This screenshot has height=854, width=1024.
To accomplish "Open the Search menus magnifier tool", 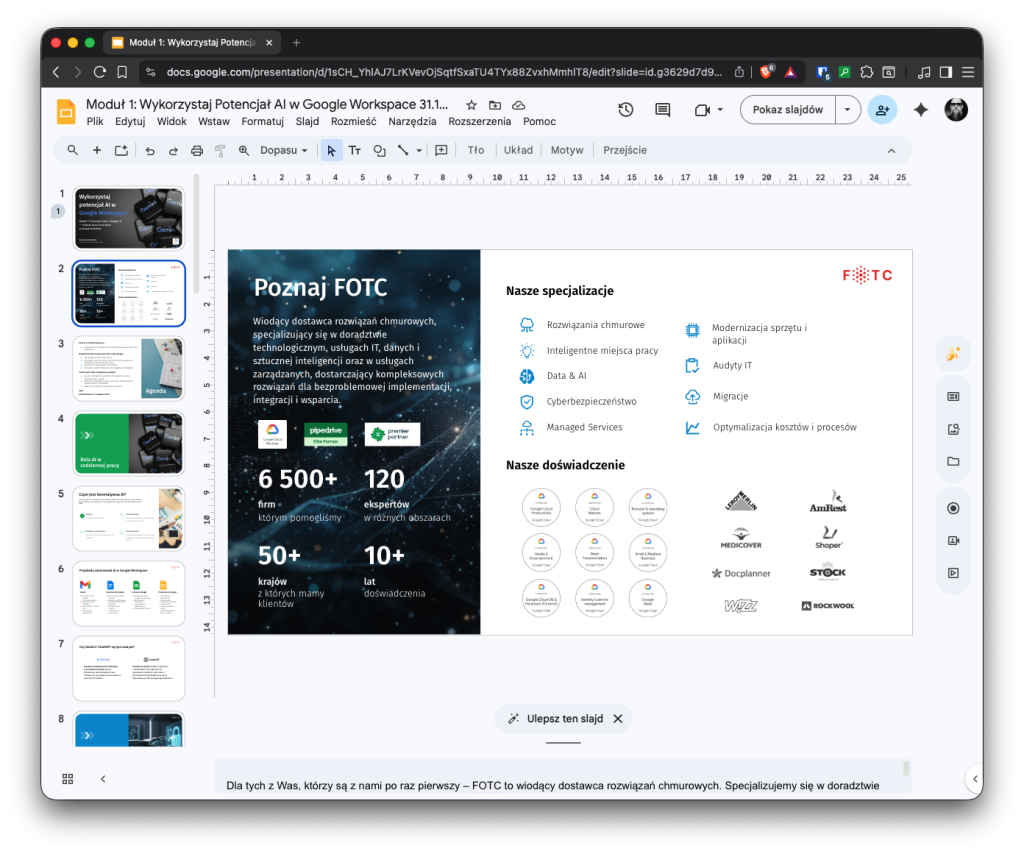I will (x=72, y=150).
